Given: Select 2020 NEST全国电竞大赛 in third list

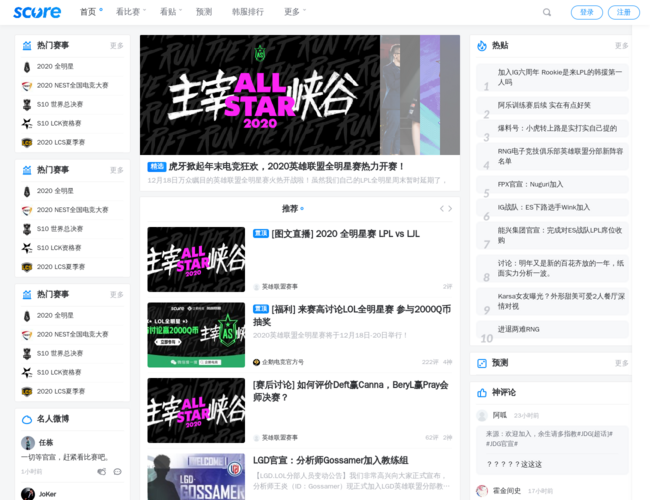Looking at the screenshot, I should click(x=73, y=334).
